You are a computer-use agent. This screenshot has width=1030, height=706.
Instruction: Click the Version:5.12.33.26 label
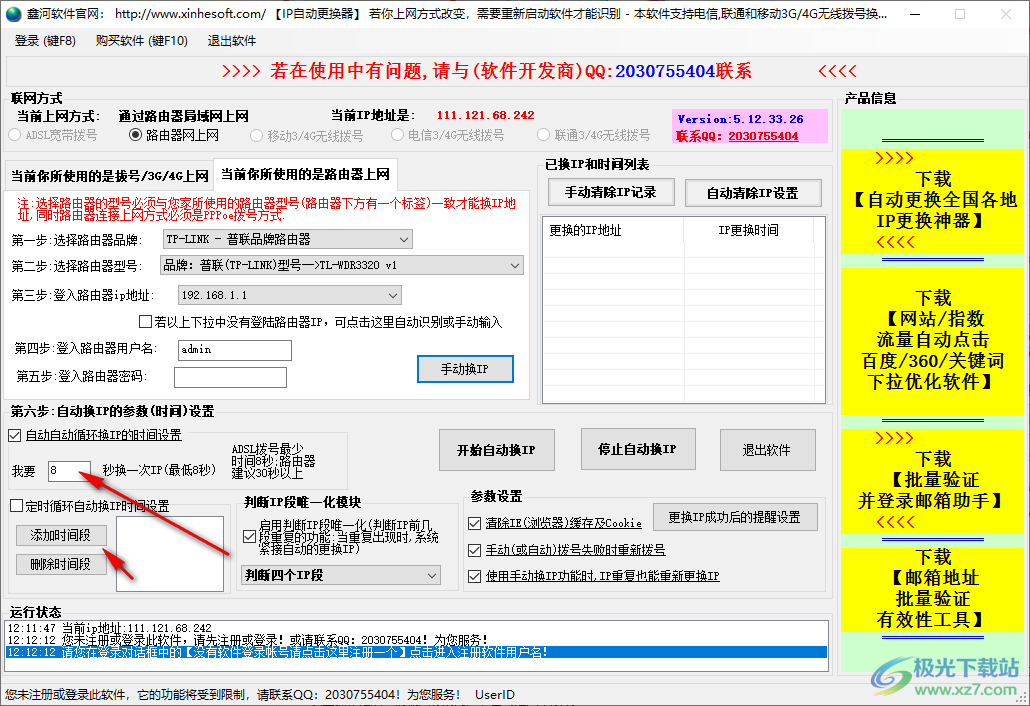740,120
